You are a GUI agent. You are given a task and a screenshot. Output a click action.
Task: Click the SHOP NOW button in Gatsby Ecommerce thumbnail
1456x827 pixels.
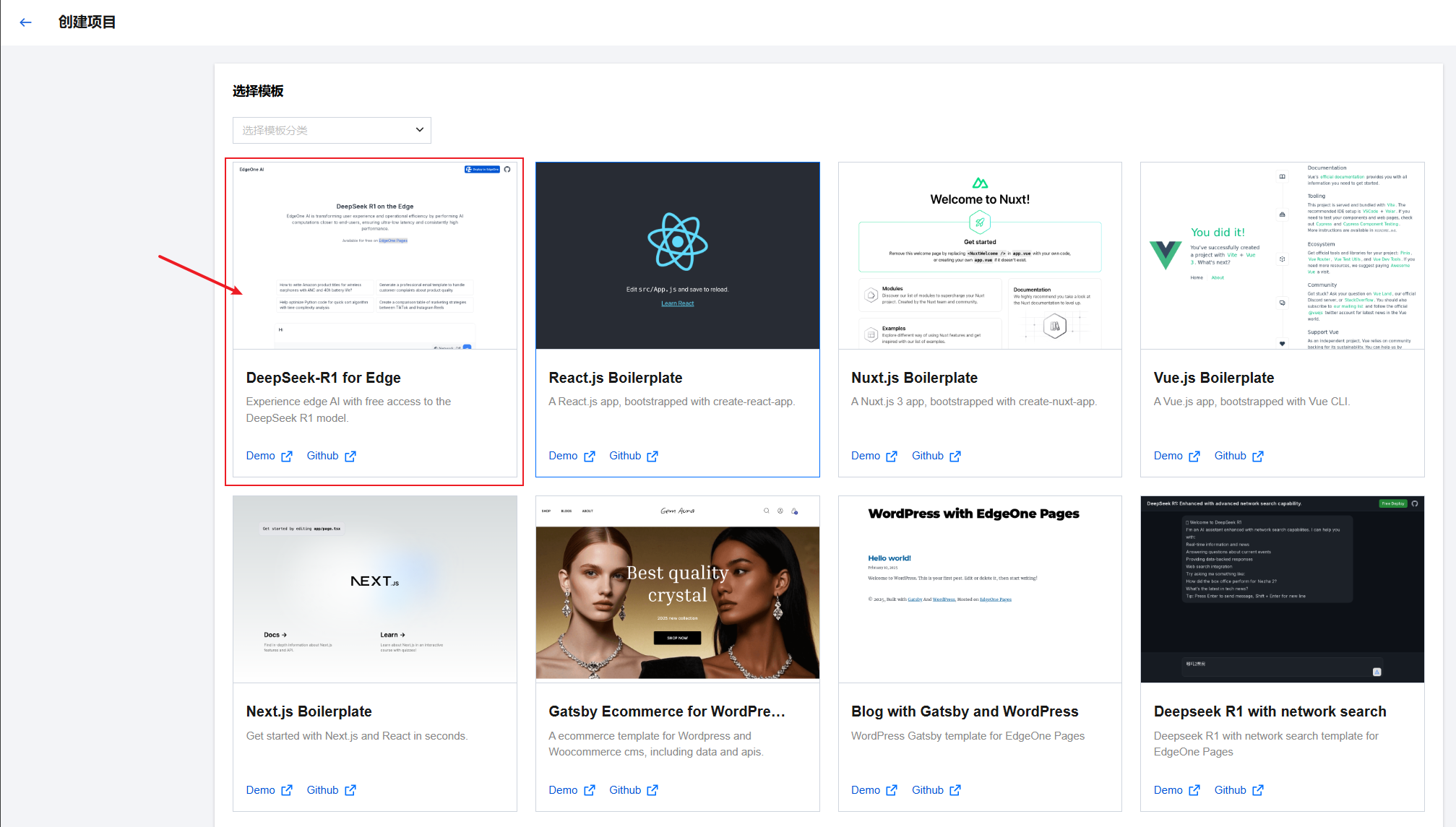pos(677,638)
